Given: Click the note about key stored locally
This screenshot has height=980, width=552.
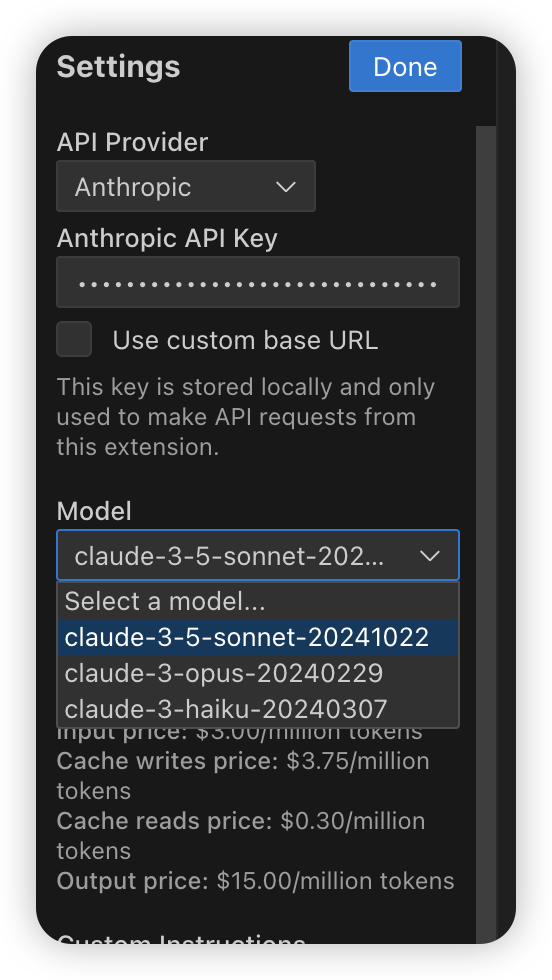Looking at the screenshot, I should click(x=246, y=417).
